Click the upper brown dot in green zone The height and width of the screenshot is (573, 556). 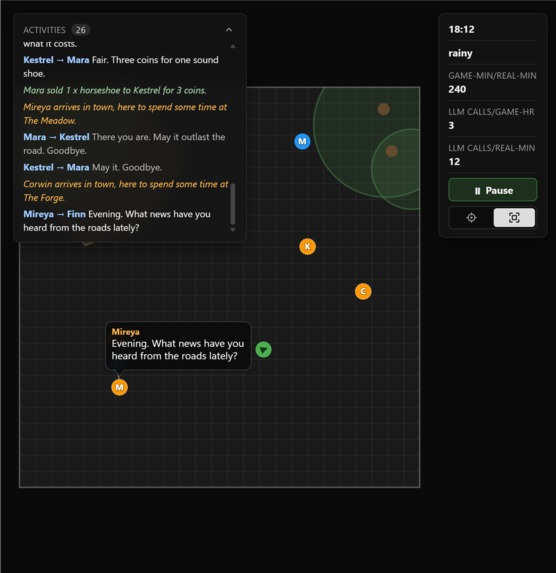pos(383,109)
